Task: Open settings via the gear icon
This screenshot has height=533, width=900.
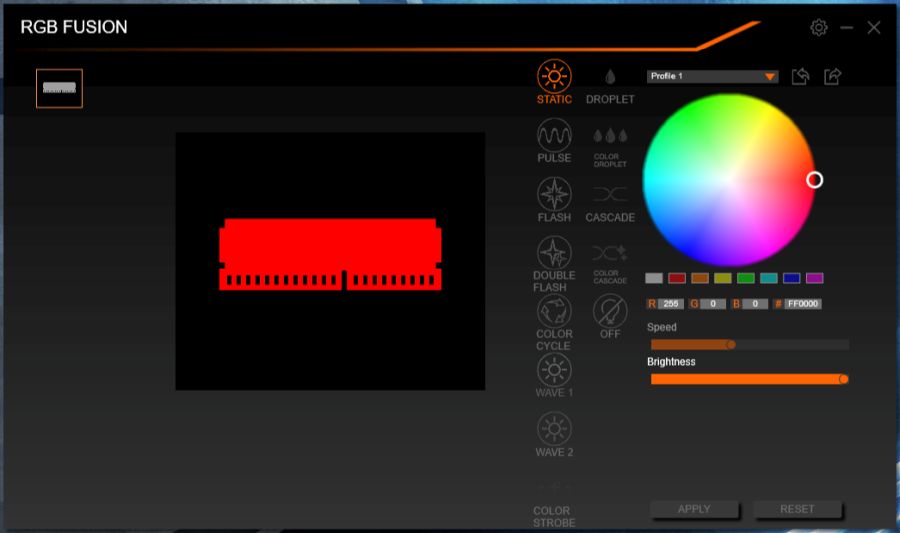Action: [x=818, y=28]
